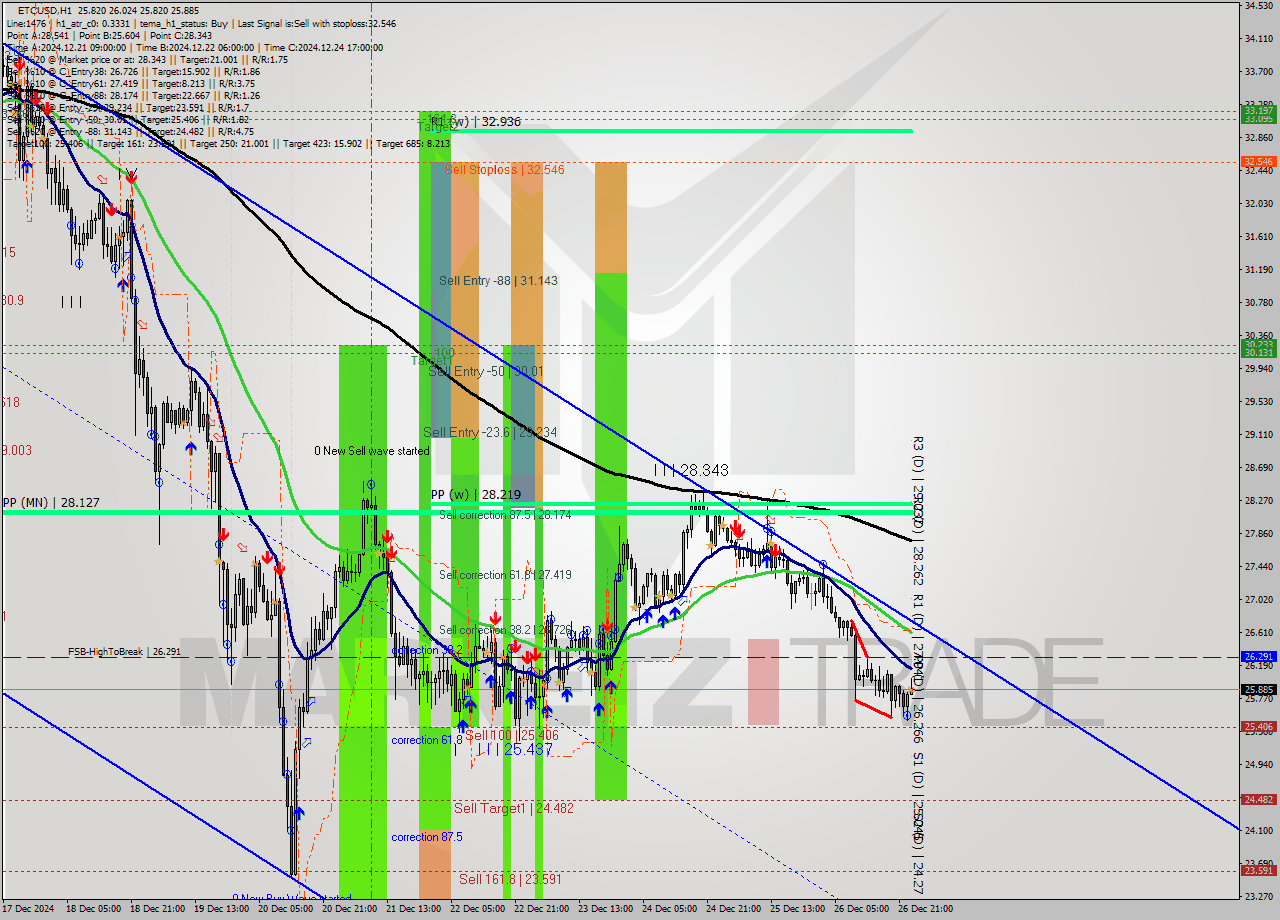Click the 'Sell Stoploss | 32.546' label
Viewport: 1280px width, 920px height.
click(x=504, y=169)
